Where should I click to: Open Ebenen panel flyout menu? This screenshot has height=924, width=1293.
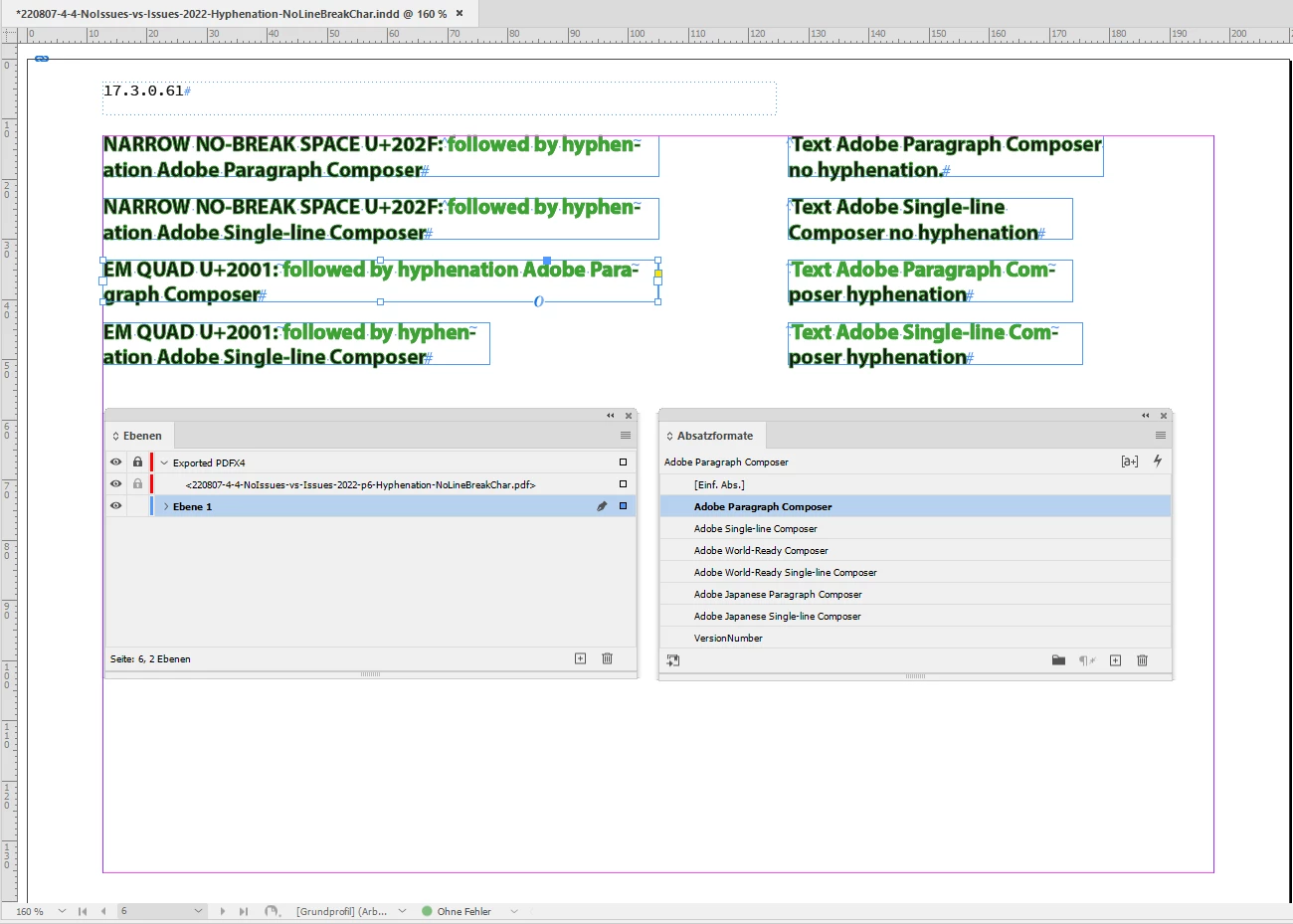tap(626, 436)
